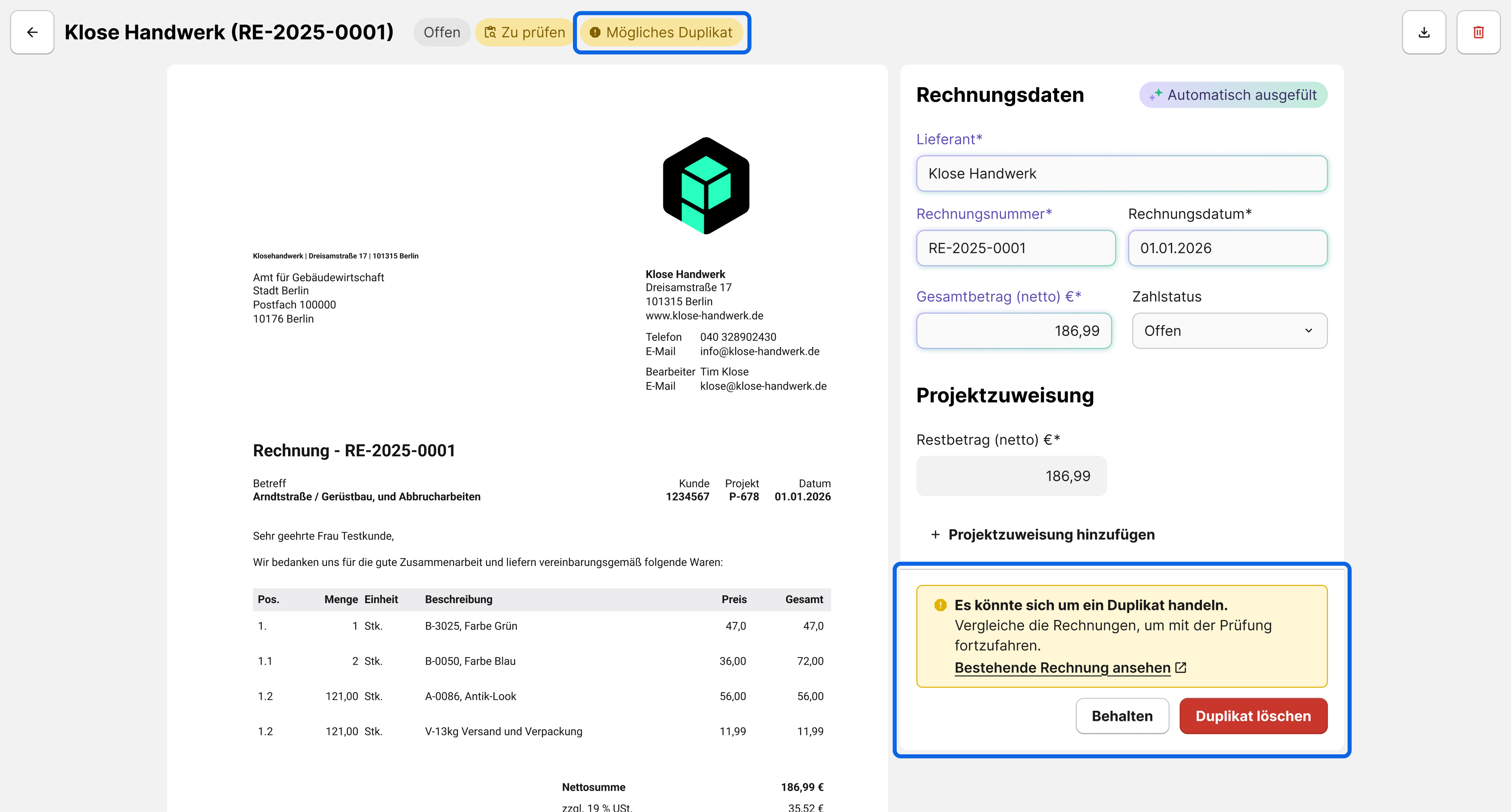Click the Mögliches Duplikat badge

[x=662, y=32]
